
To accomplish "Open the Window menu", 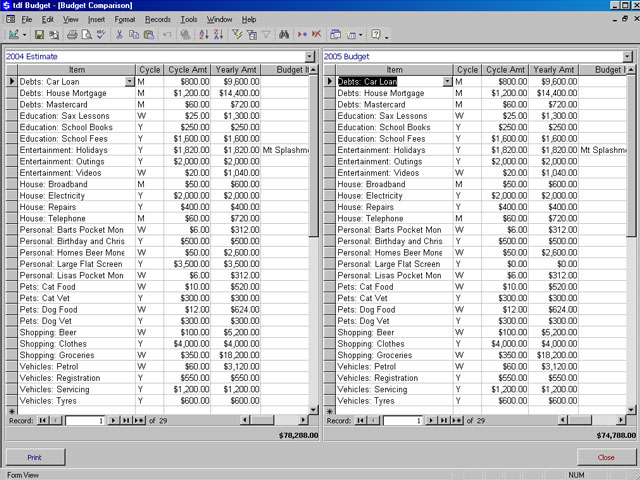I will click(x=219, y=19).
